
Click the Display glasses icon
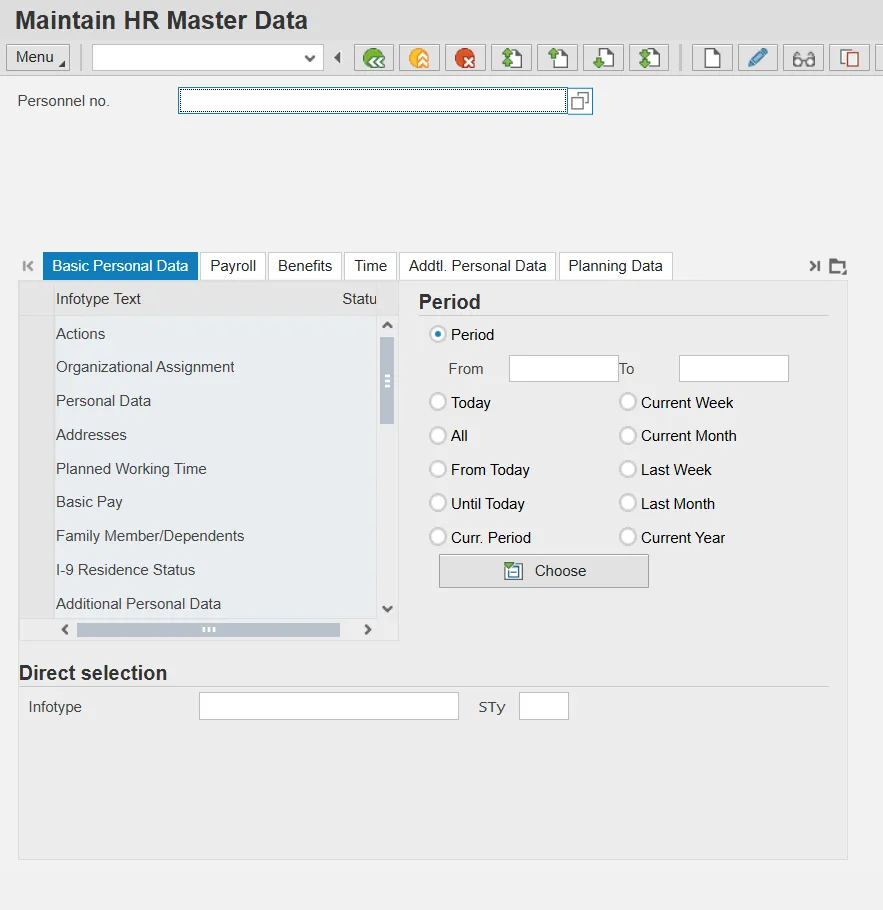803,58
